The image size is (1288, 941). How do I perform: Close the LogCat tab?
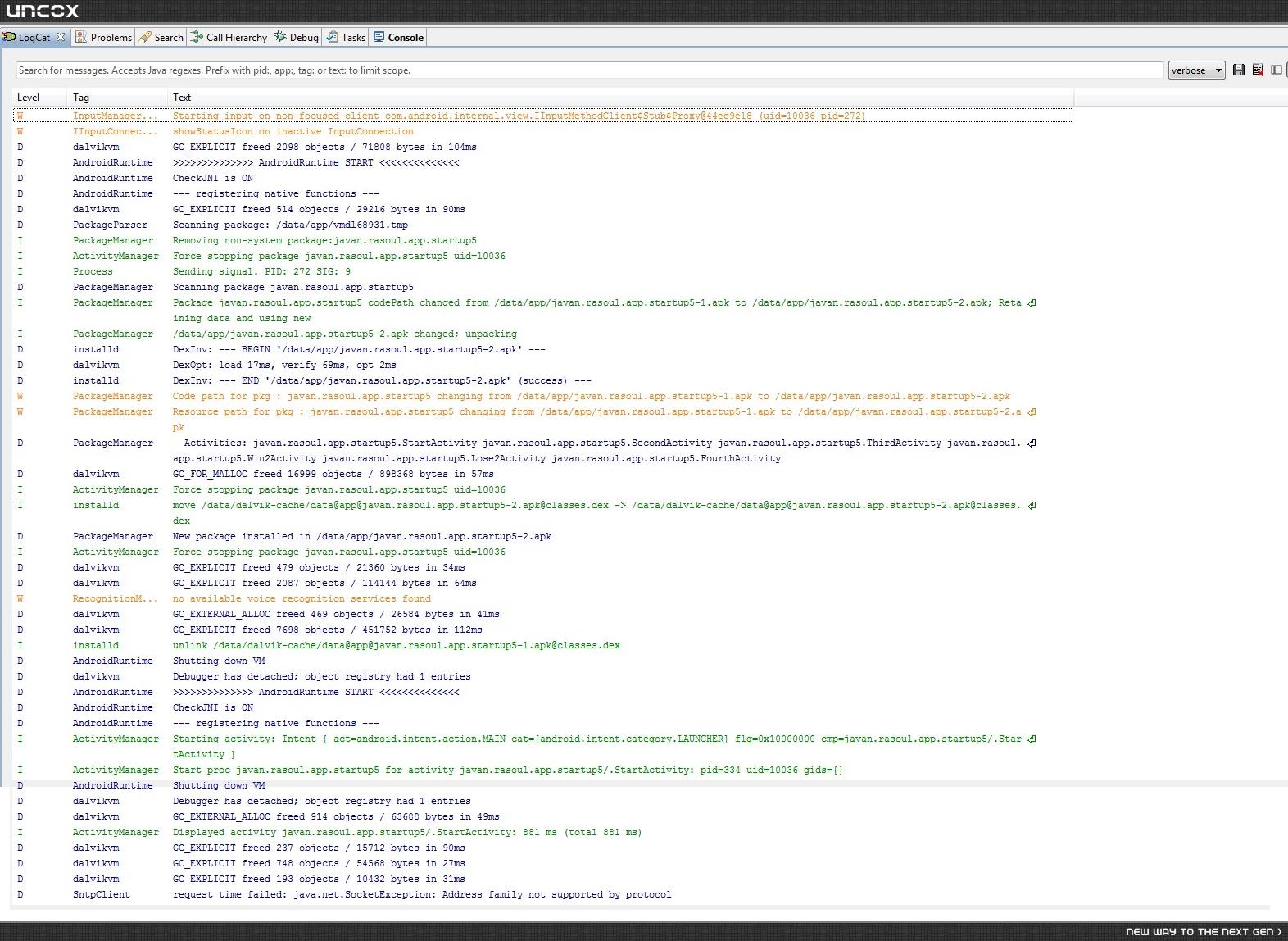(x=61, y=37)
